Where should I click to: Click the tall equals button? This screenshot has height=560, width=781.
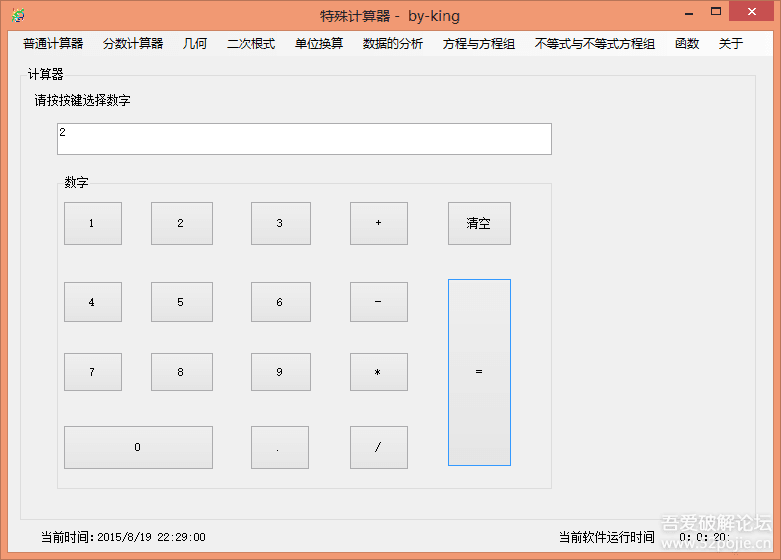tap(479, 372)
